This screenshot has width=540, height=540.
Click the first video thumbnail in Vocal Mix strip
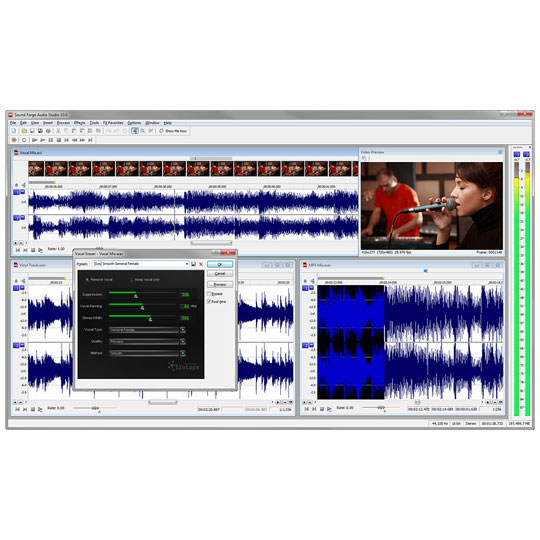pos(36,169)
